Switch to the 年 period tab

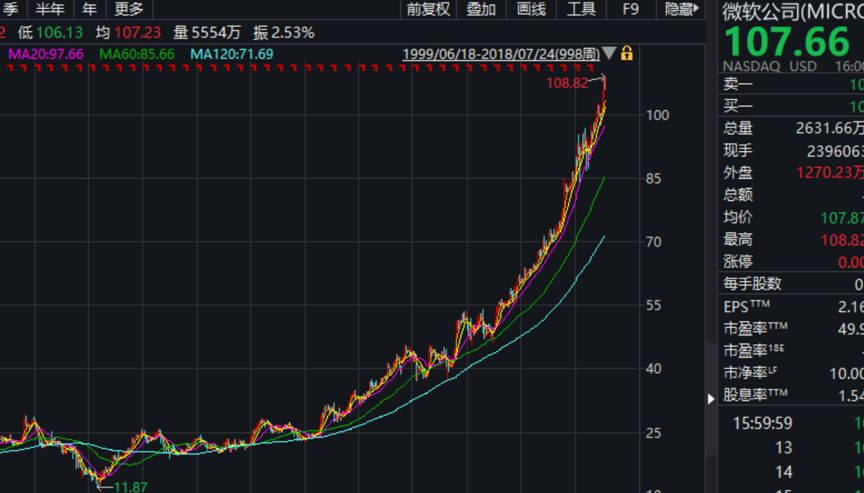89,9
